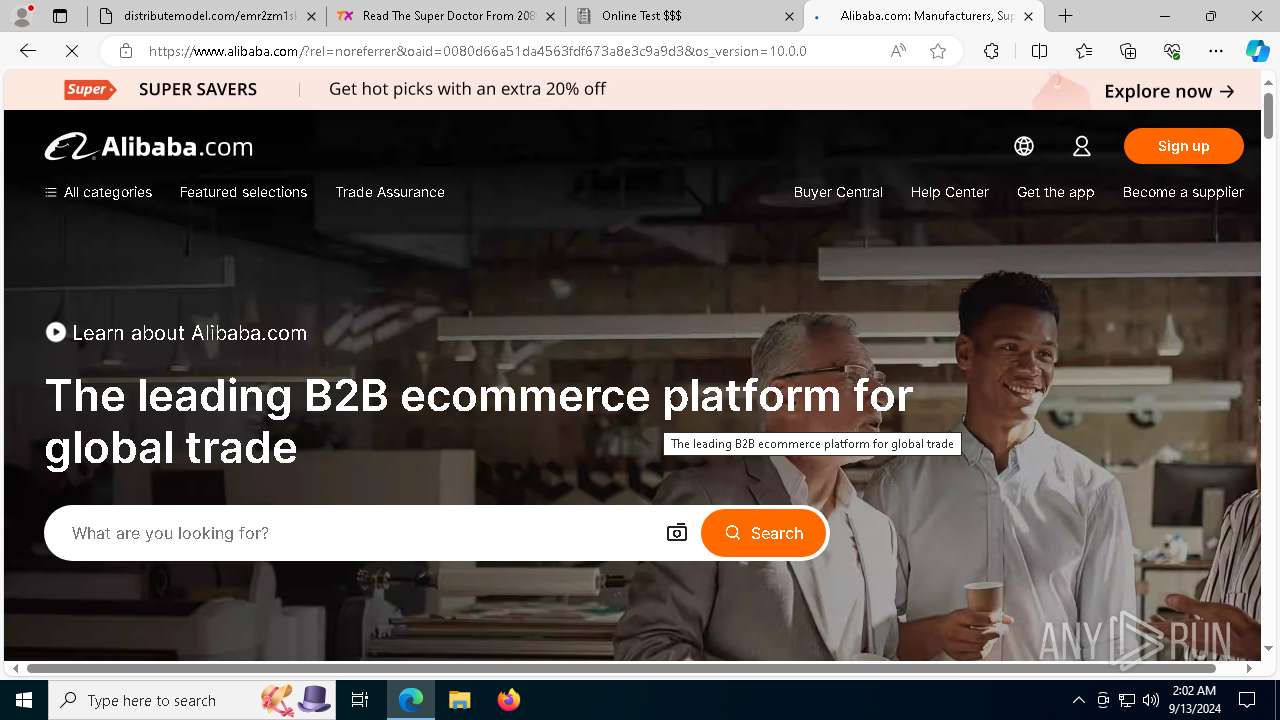Close the Read The Super Doctor tab
Screen dimensions: 1280x720
550,16
